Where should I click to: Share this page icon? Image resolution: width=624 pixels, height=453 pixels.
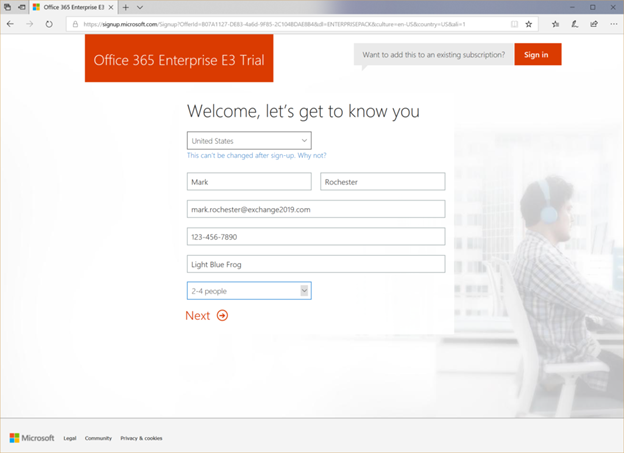point(594,24)
